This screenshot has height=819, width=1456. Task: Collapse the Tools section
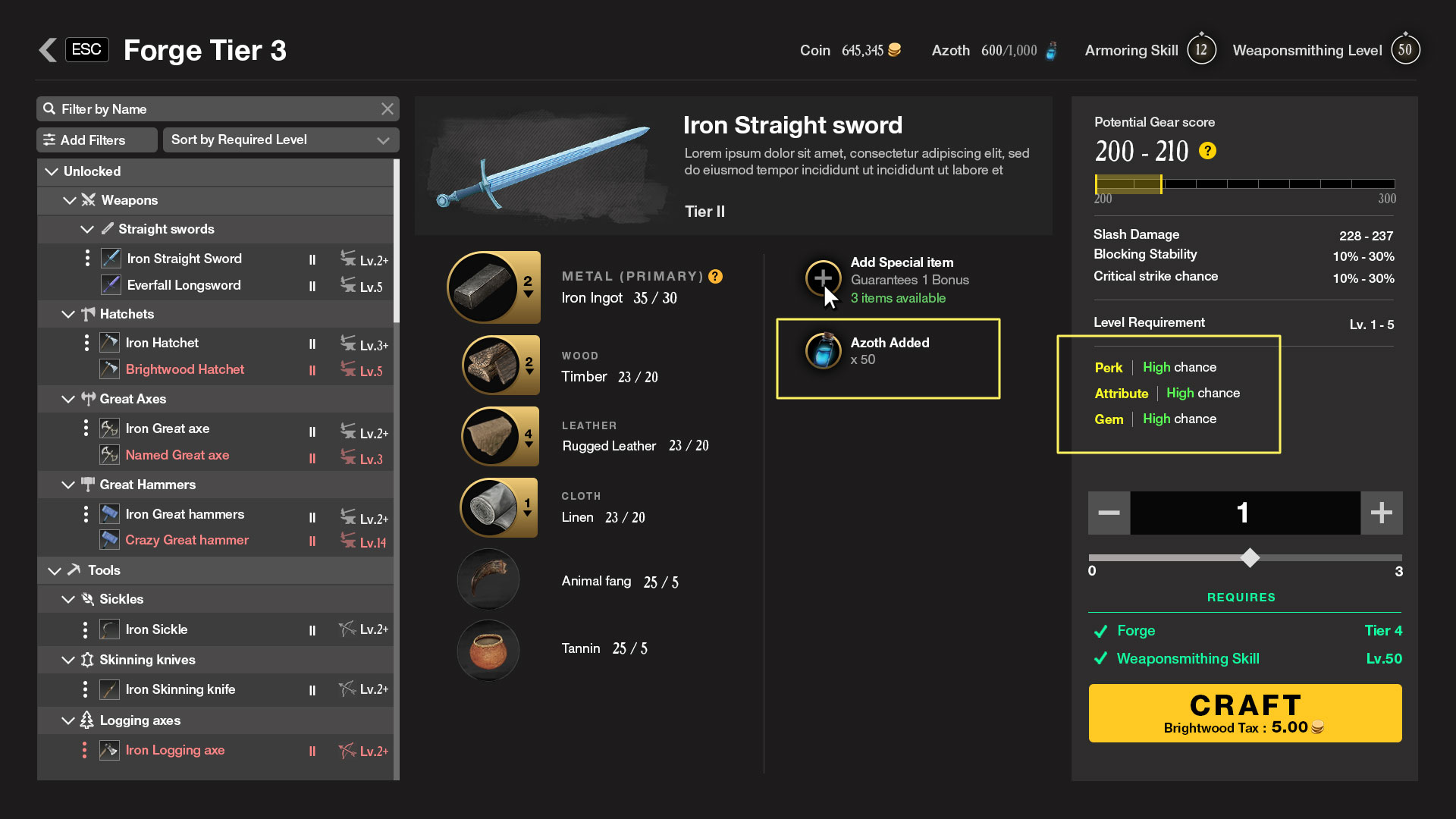55,570
